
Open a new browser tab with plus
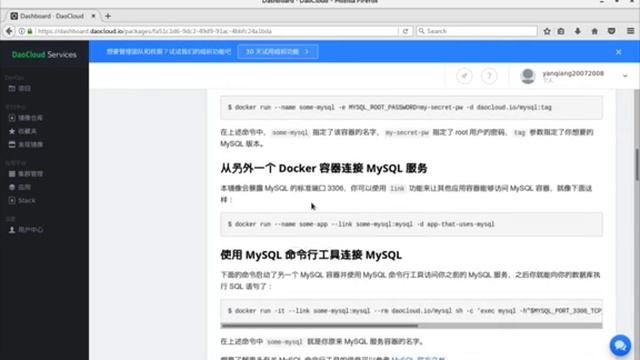(108, 16)
